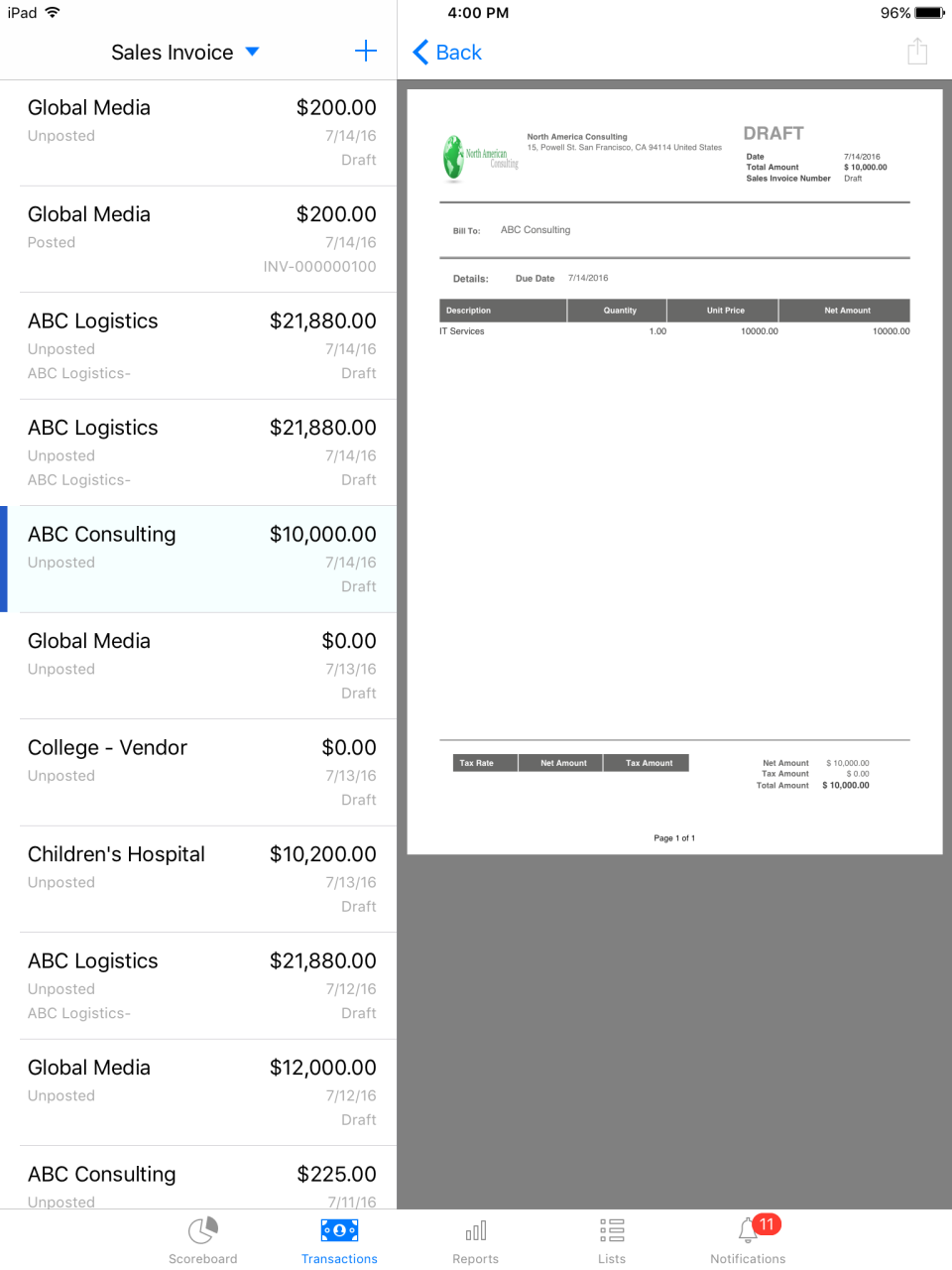Open the ABC Logistics invoice dated 7/12/16
Screen dimensions: 952x1270
tap(198, 986)
